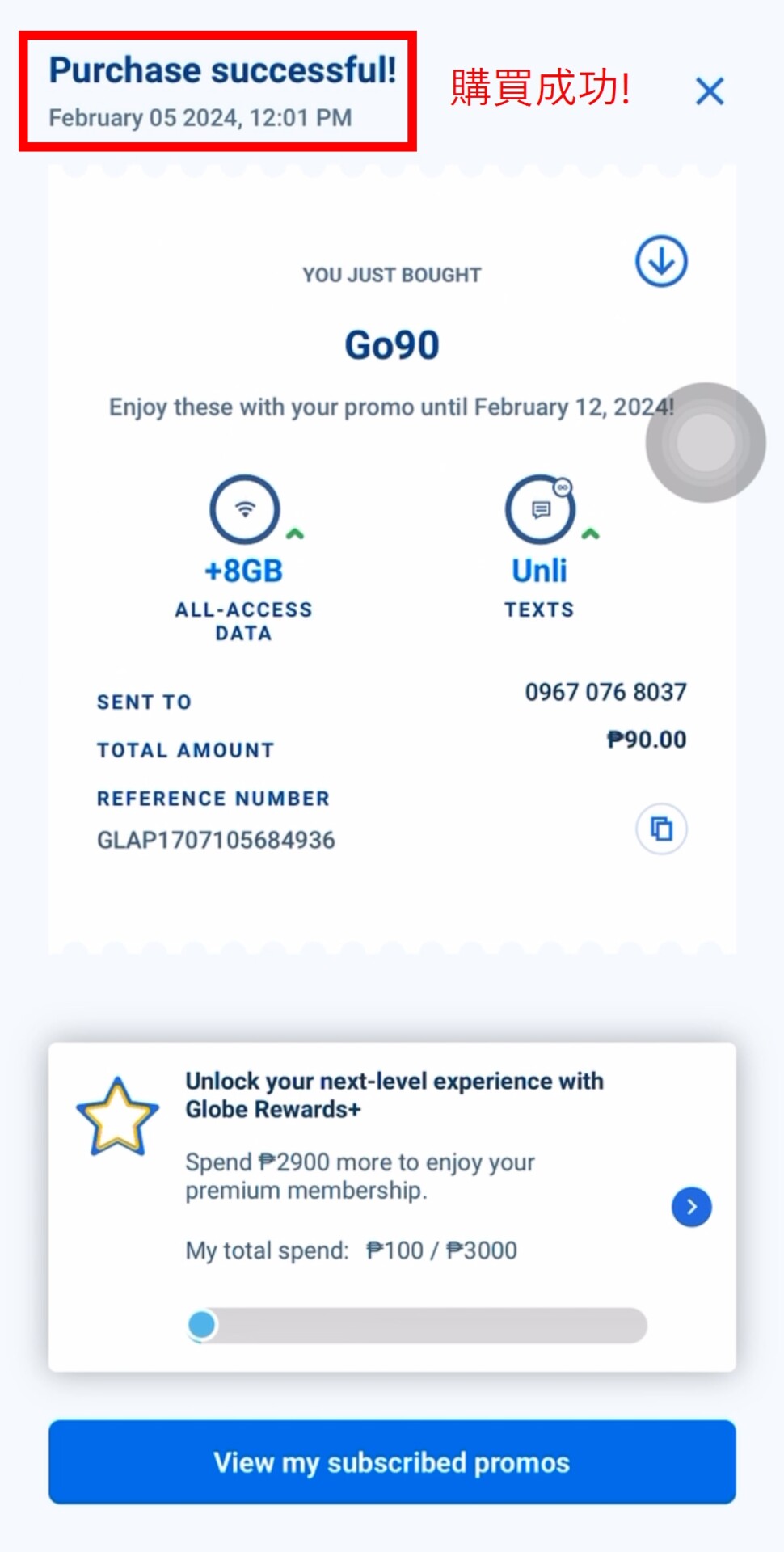Tap the +8GB data allowance label
784x1552 pixels.
[x=243, y=571]
